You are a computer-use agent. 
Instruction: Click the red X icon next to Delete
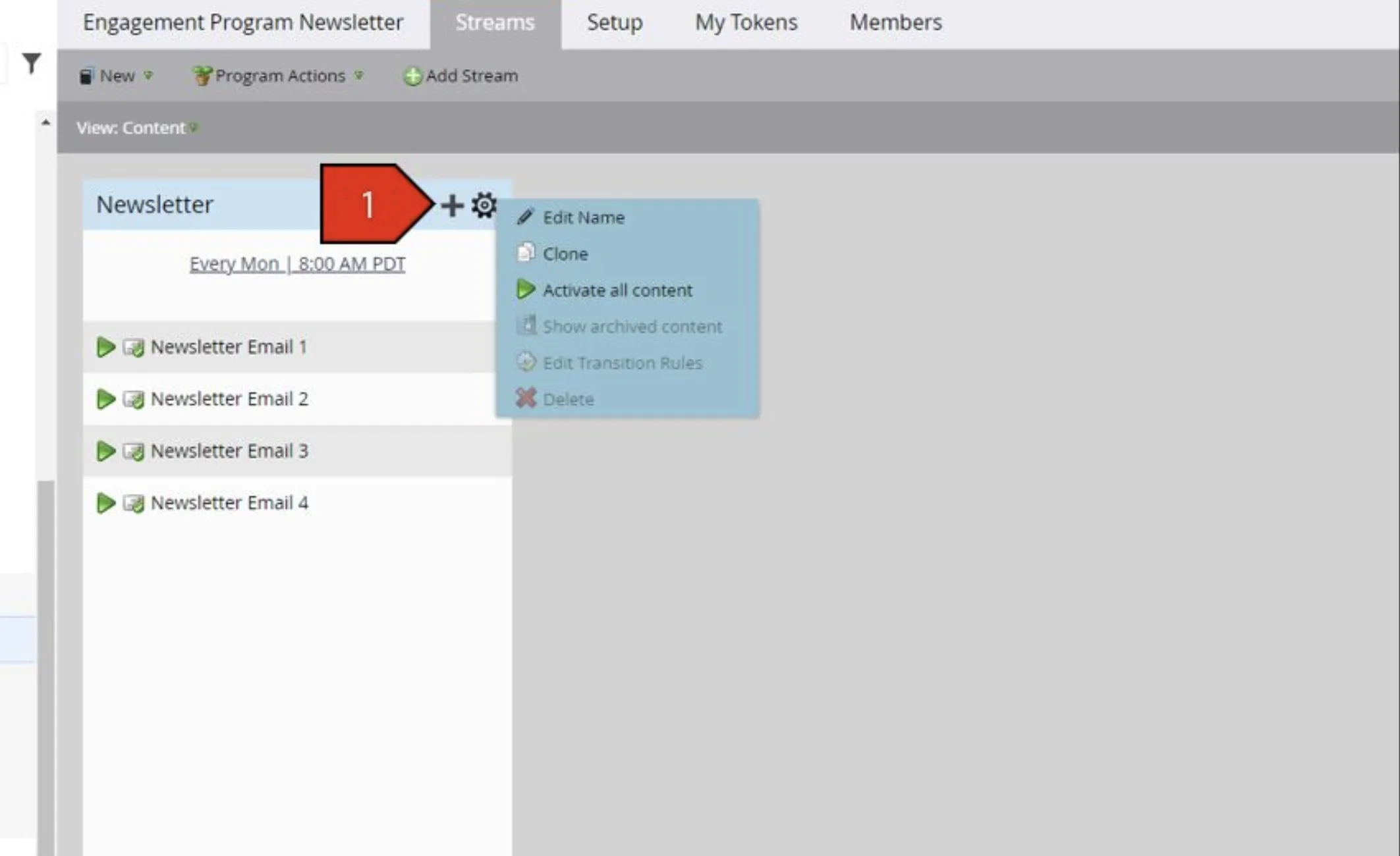pos(526,398)
